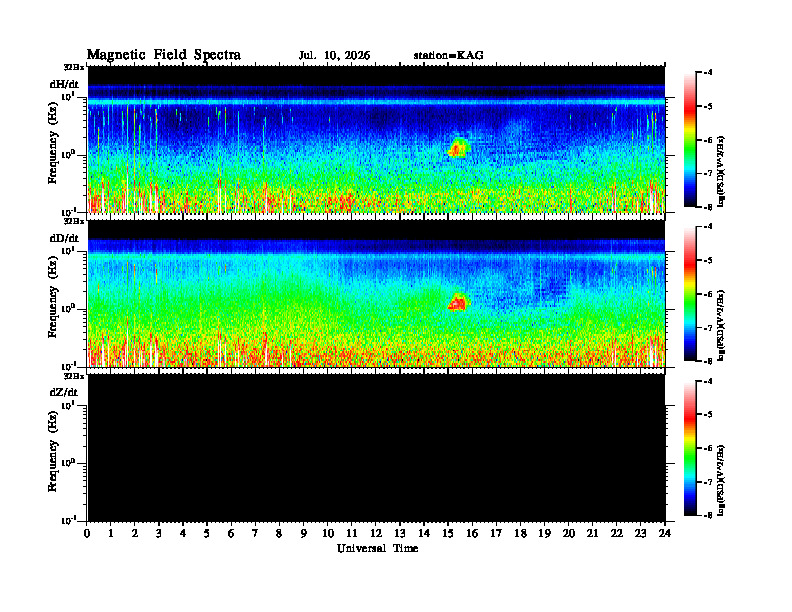Click the dD/dt panel color bar
Image resolution: width=792 pixels, height=612 pixels.
click(689, 294)
